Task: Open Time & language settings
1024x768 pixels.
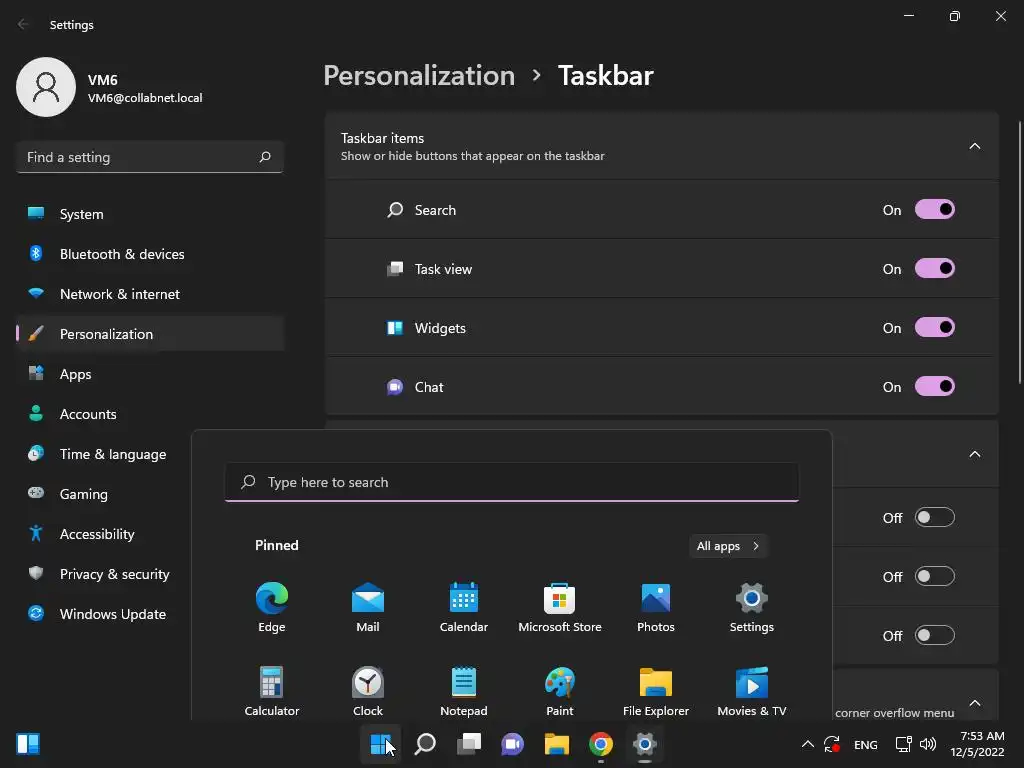Action: click(x=104, y=454)
